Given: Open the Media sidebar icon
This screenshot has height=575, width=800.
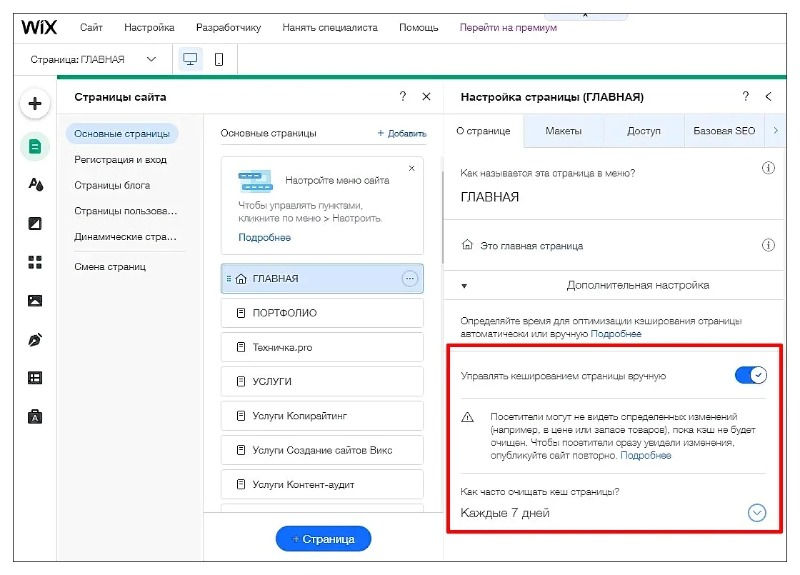Looking at the screenshot, I should [x=35, y=300].
